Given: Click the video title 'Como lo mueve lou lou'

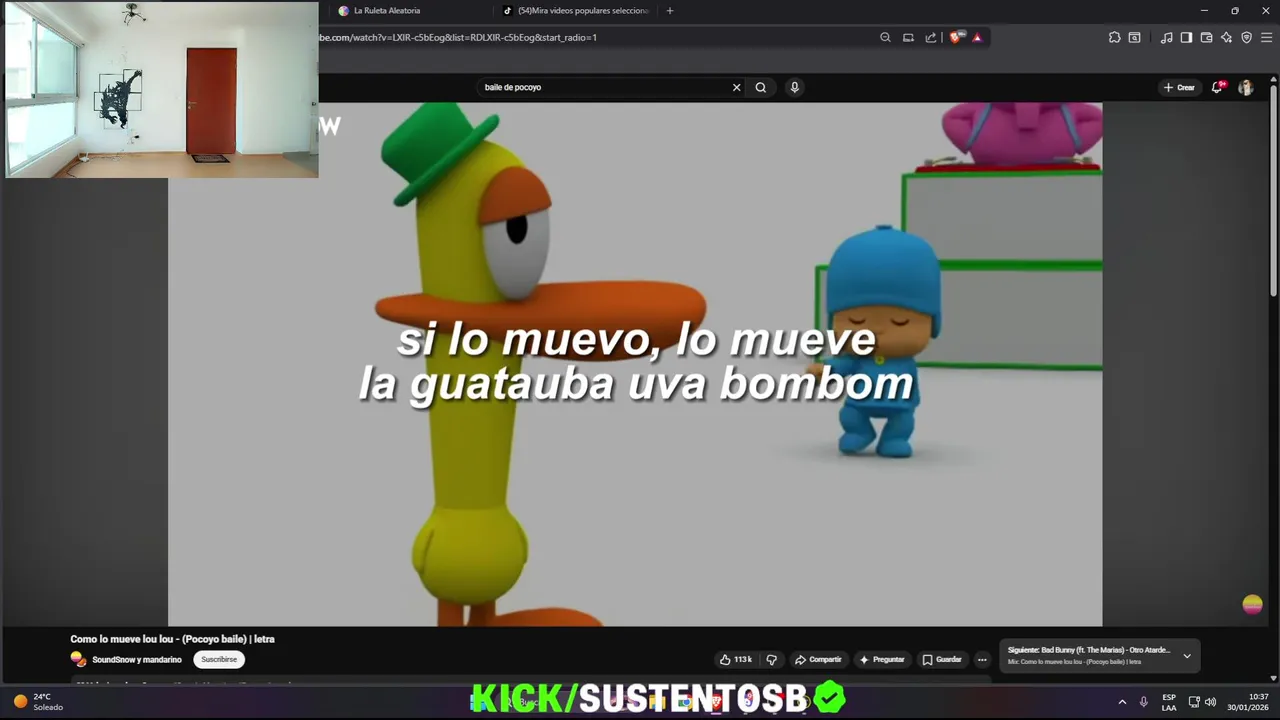Looking at the screenshot, I should [172, 639].
